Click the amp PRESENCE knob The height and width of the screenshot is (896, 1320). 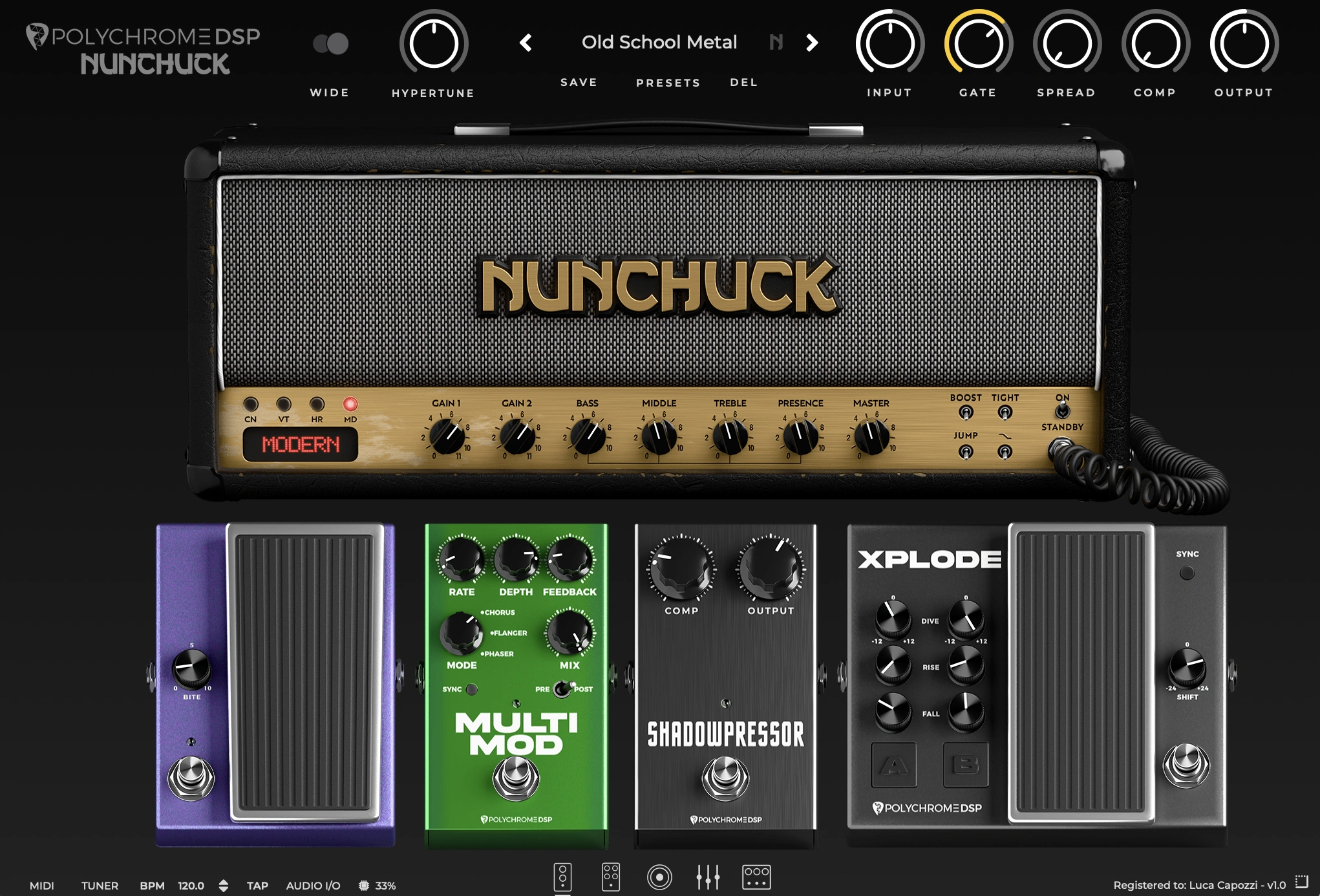click(800, 436)
